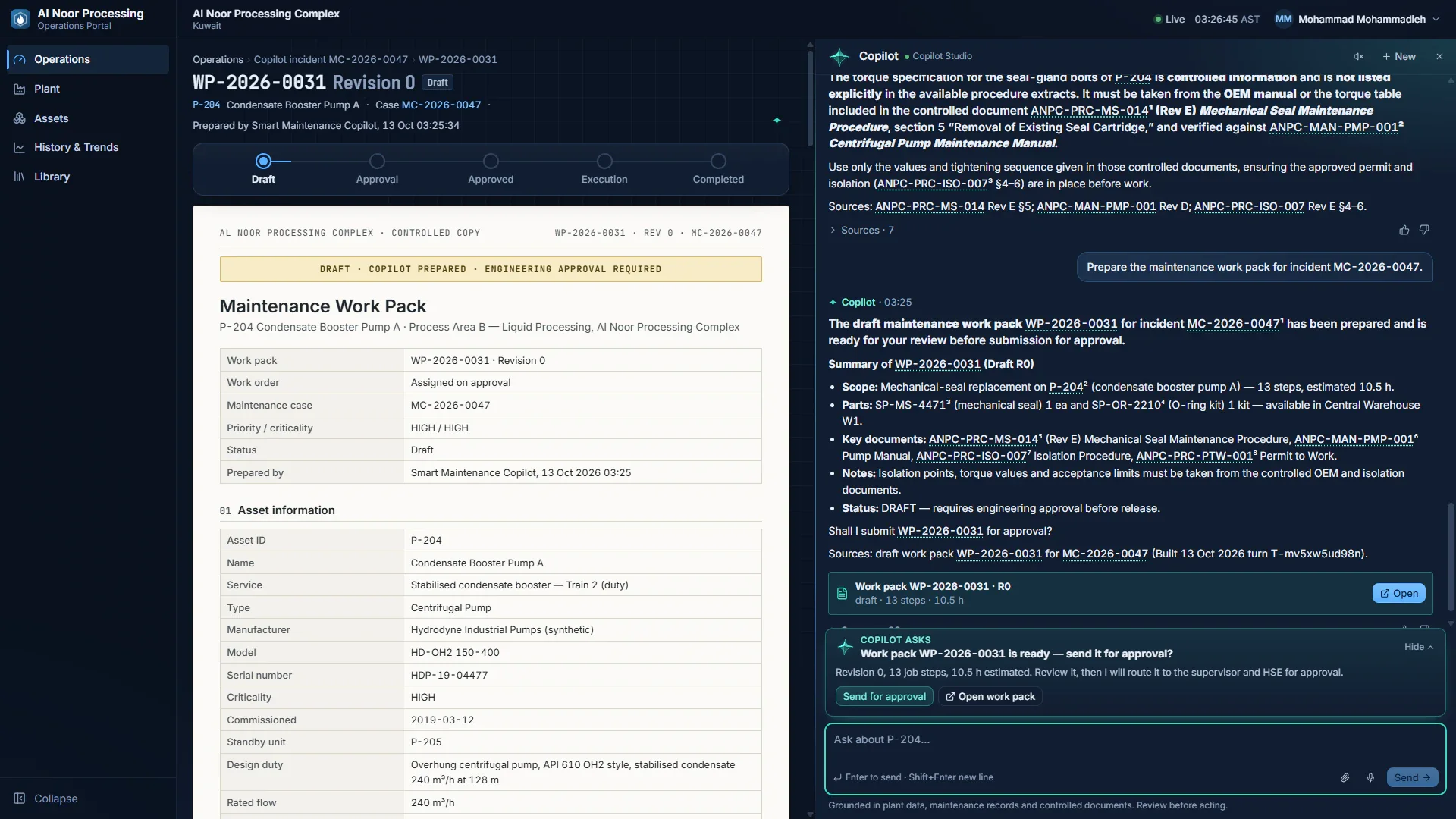
Task: Open the Operations sidebar item
Action: pos(88,59)
